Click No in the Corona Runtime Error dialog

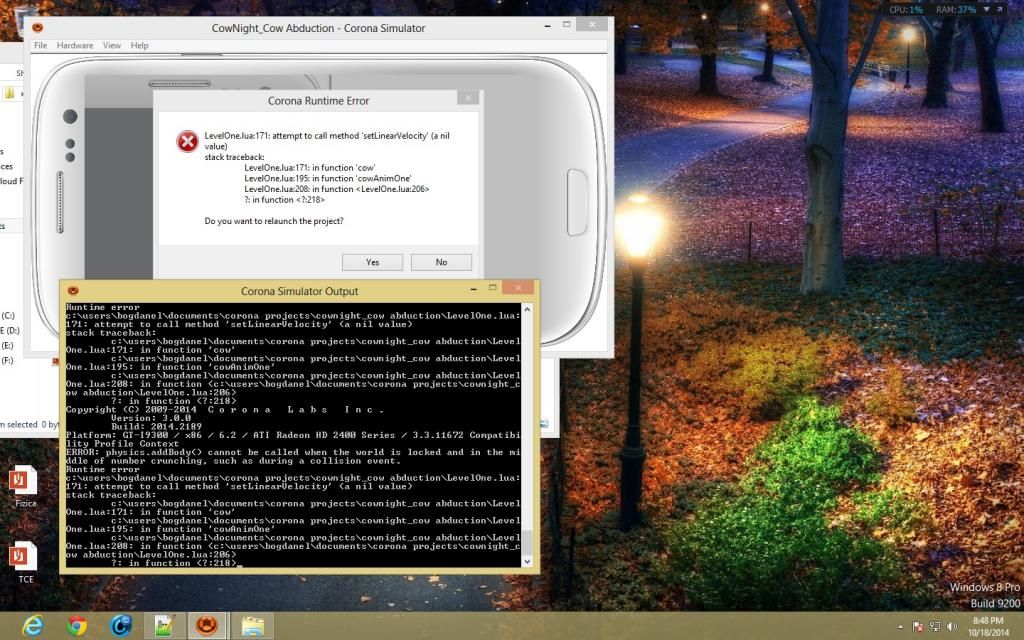[441, 262]
